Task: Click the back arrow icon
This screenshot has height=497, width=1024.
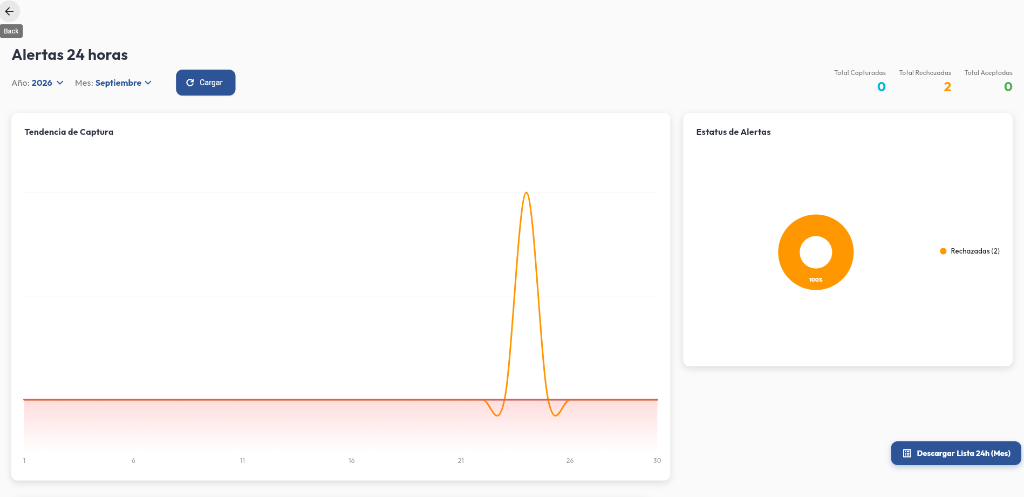Action: click(9, 11)
